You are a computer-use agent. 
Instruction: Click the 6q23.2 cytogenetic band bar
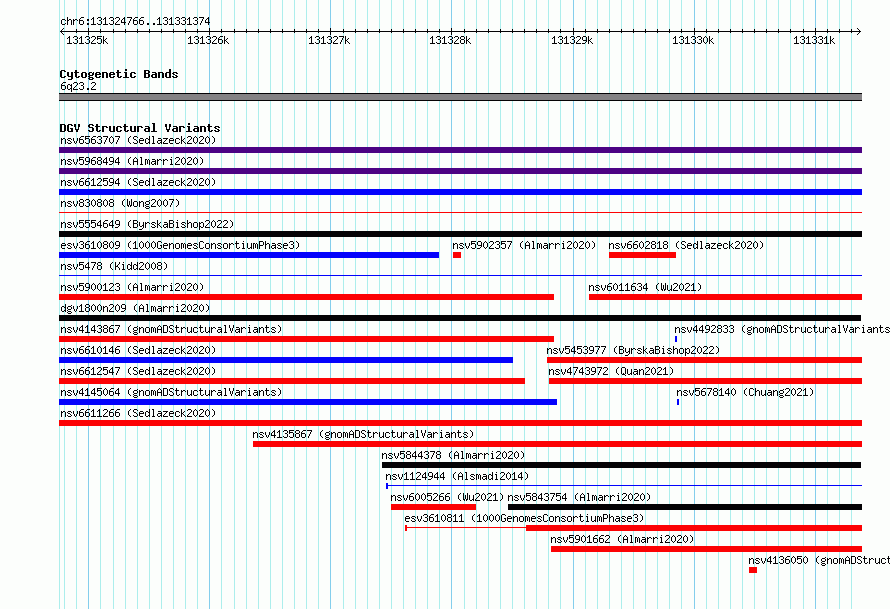(460, 97)
